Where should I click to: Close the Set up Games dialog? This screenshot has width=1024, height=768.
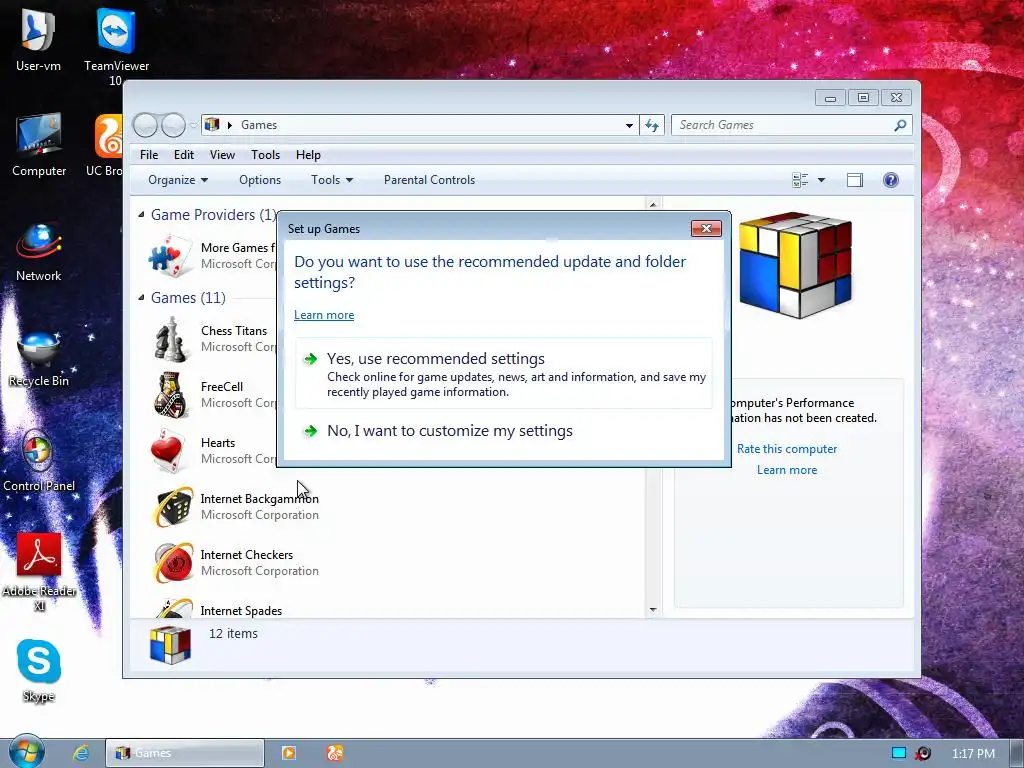(x=706, y=228)
